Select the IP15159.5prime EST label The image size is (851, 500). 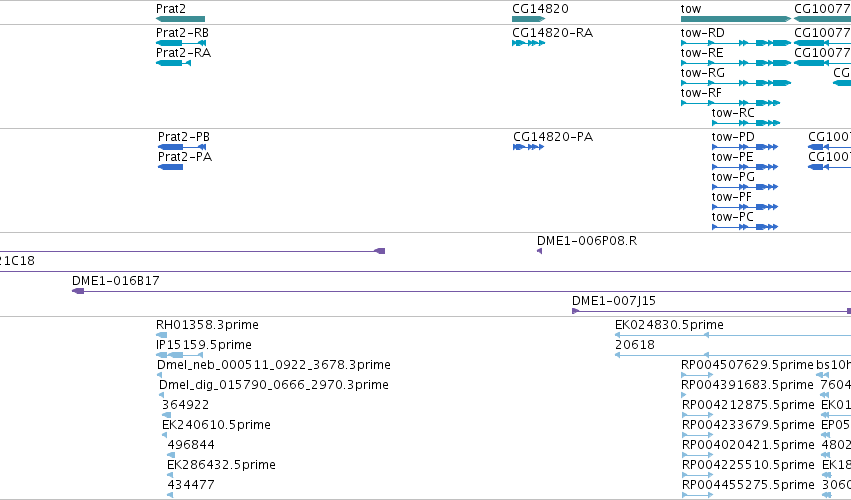click(x=204, y=345)
